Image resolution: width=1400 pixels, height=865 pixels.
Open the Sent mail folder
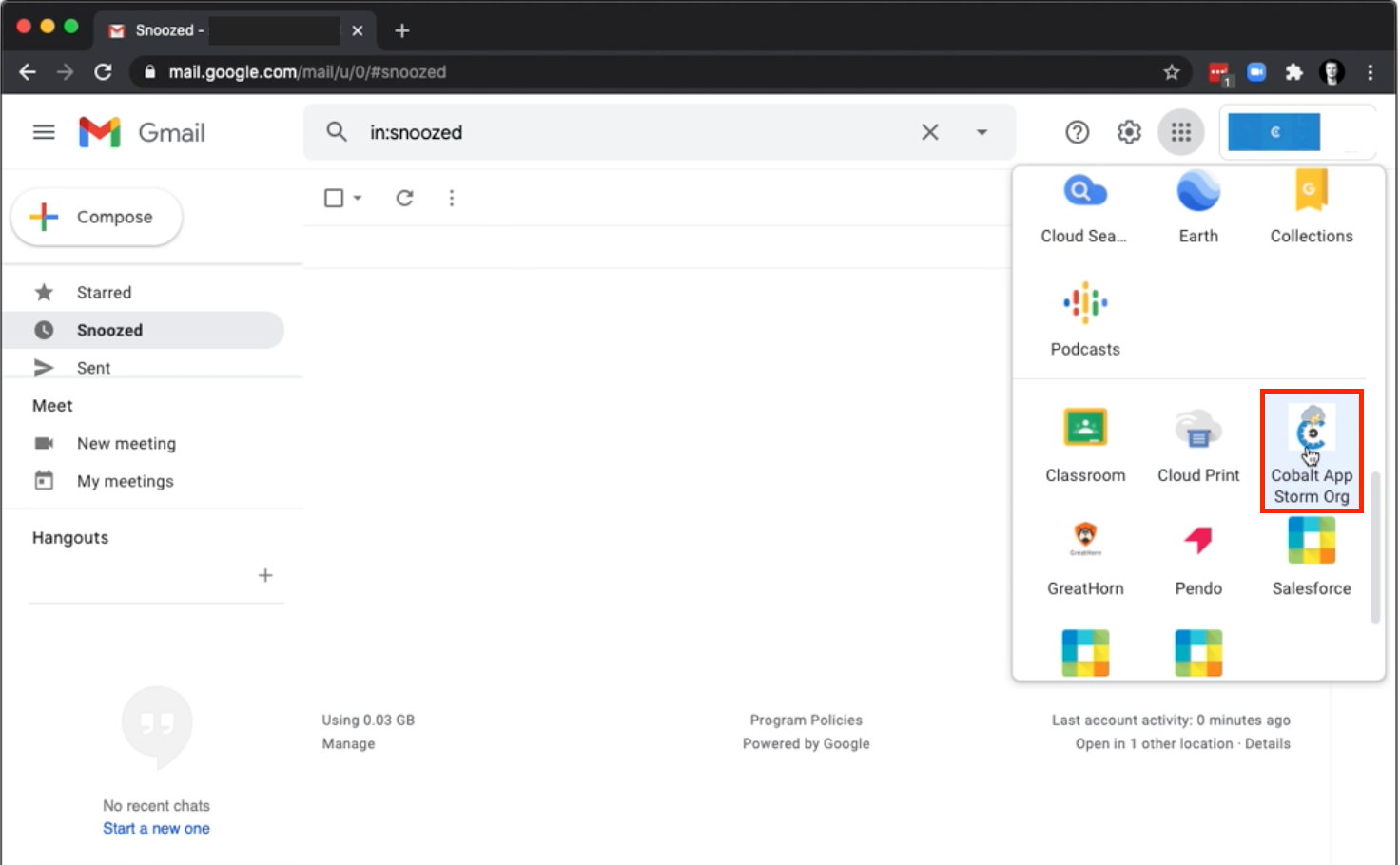93,368
